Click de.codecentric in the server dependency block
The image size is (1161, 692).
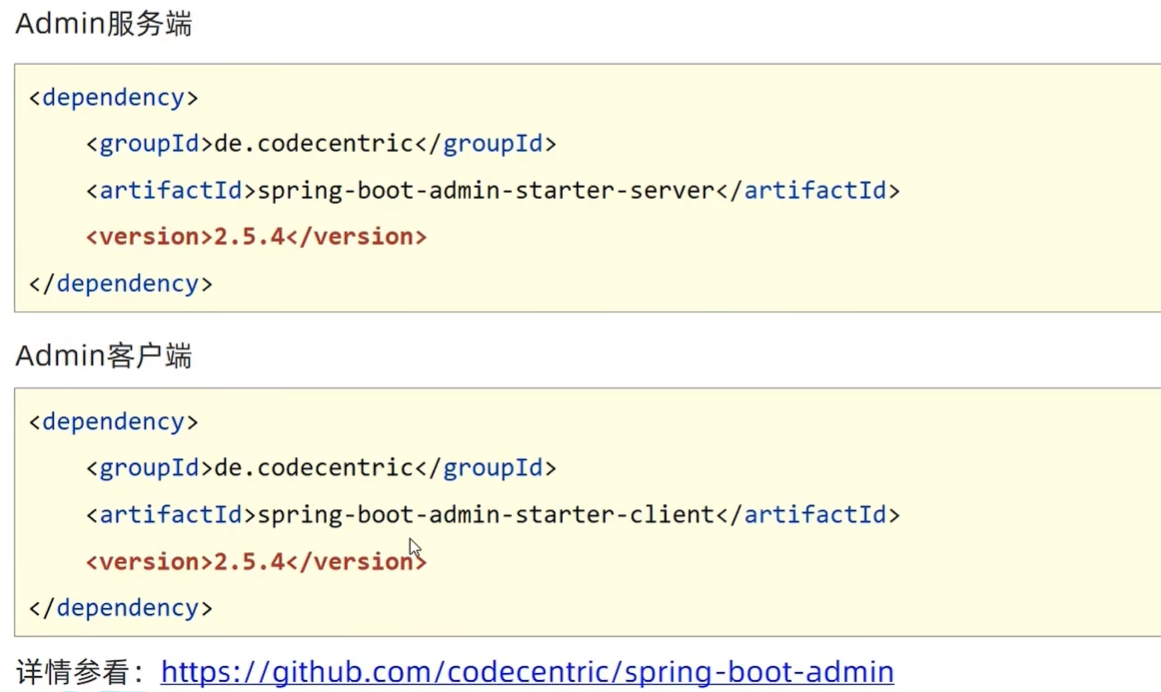coord(314,144)
